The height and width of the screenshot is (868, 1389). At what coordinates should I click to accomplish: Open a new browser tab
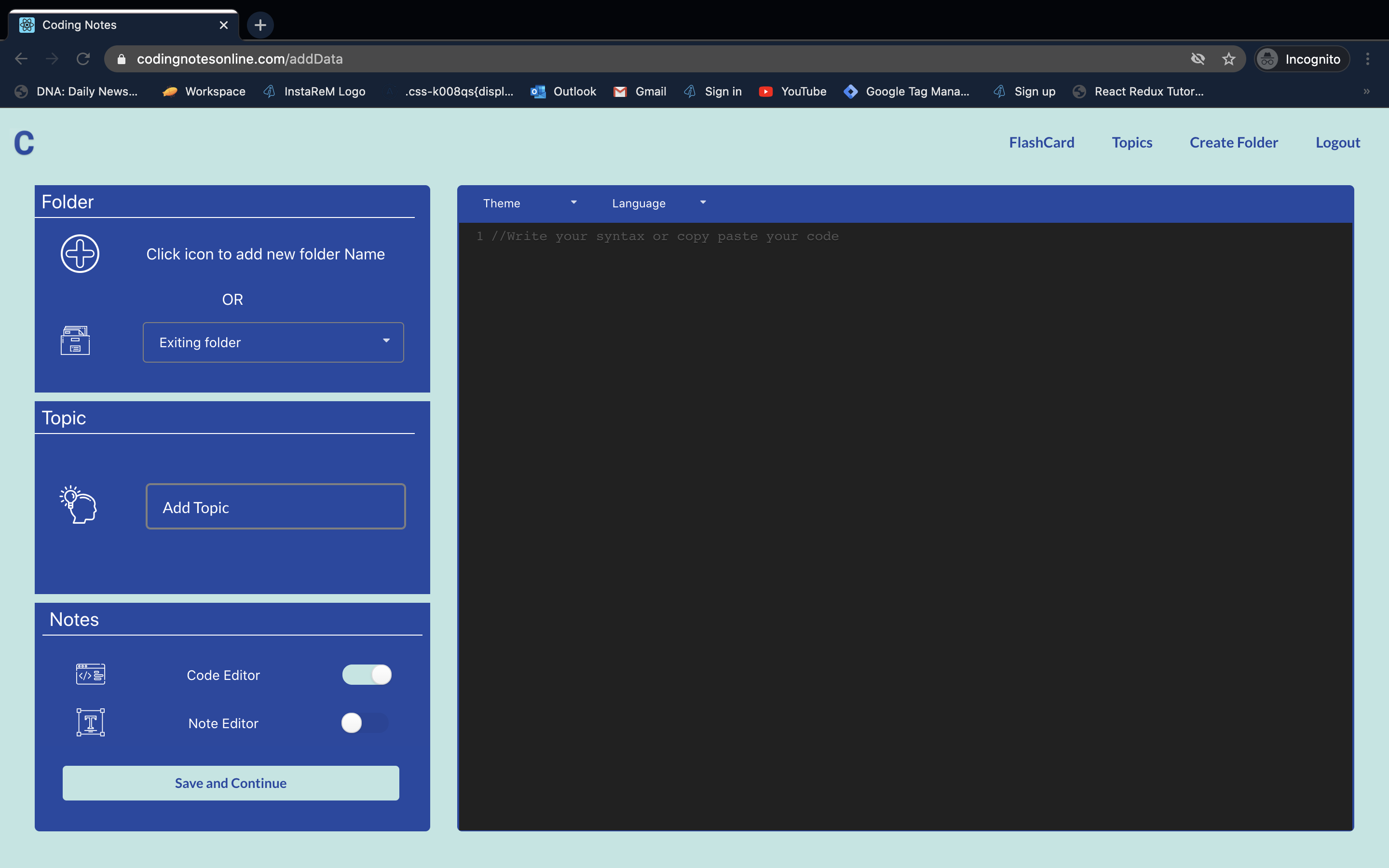coord(260,25)
